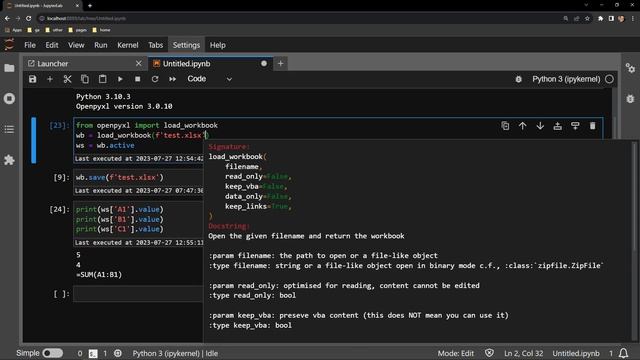Save the notebook with the disk icon

(32, 79)
